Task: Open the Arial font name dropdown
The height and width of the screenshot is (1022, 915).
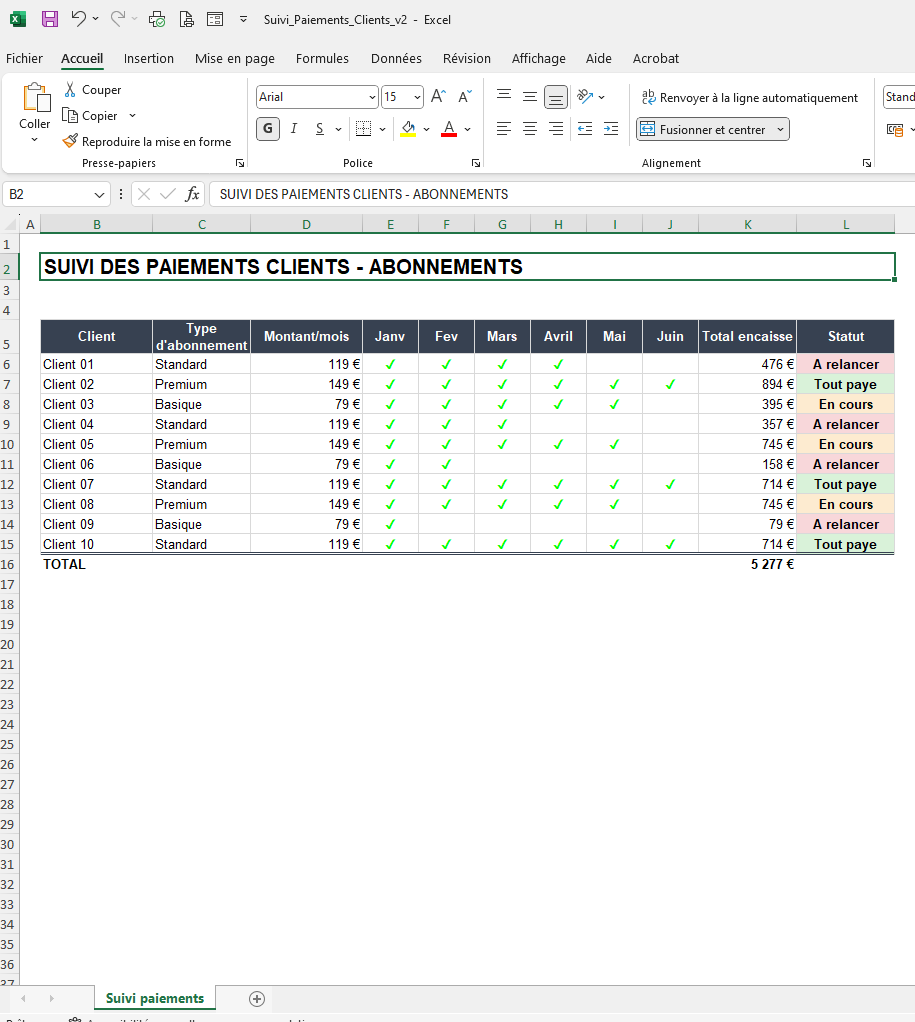Action: 372,97
